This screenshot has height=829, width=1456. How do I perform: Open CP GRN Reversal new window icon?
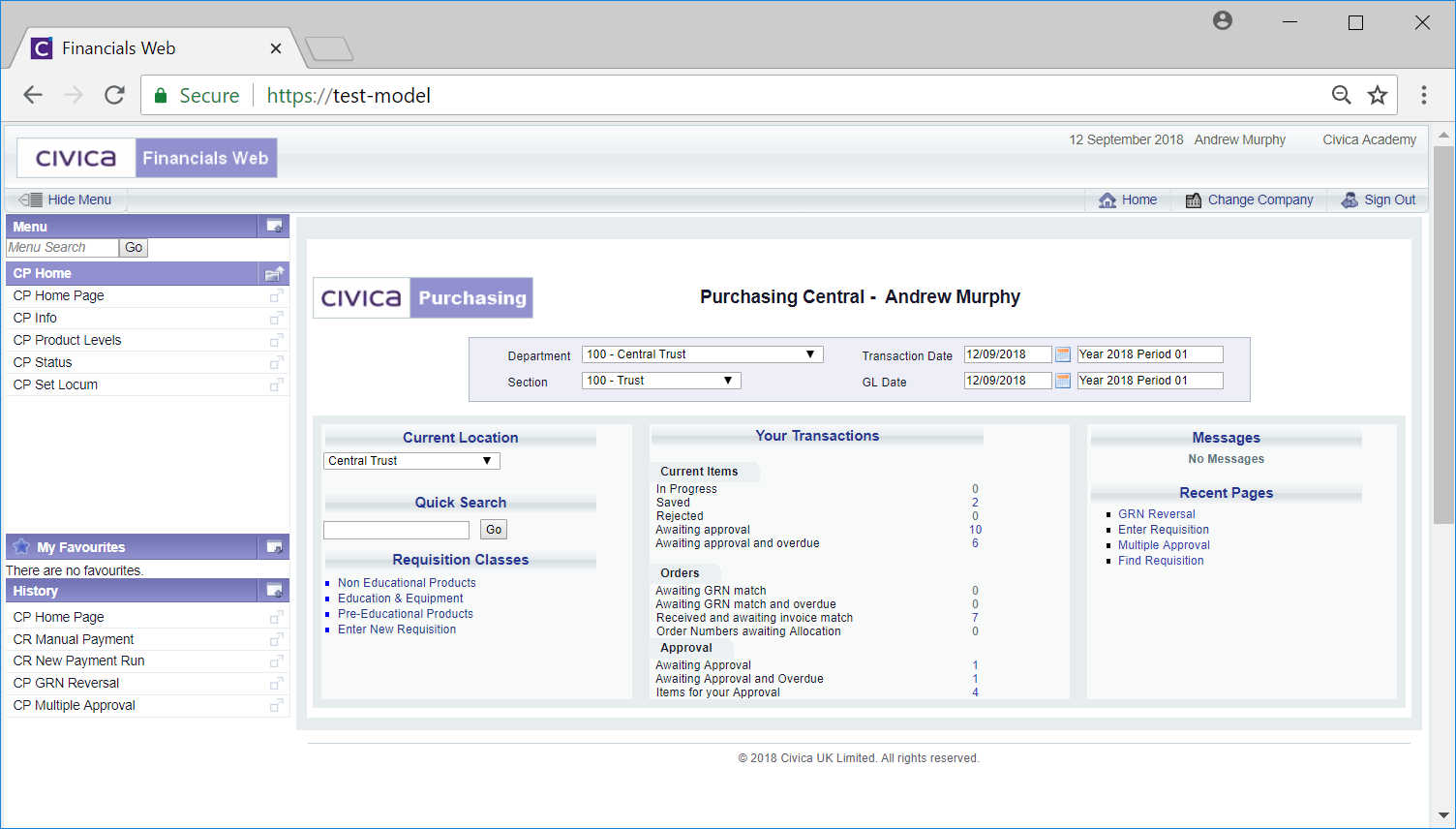coord(277,683)
